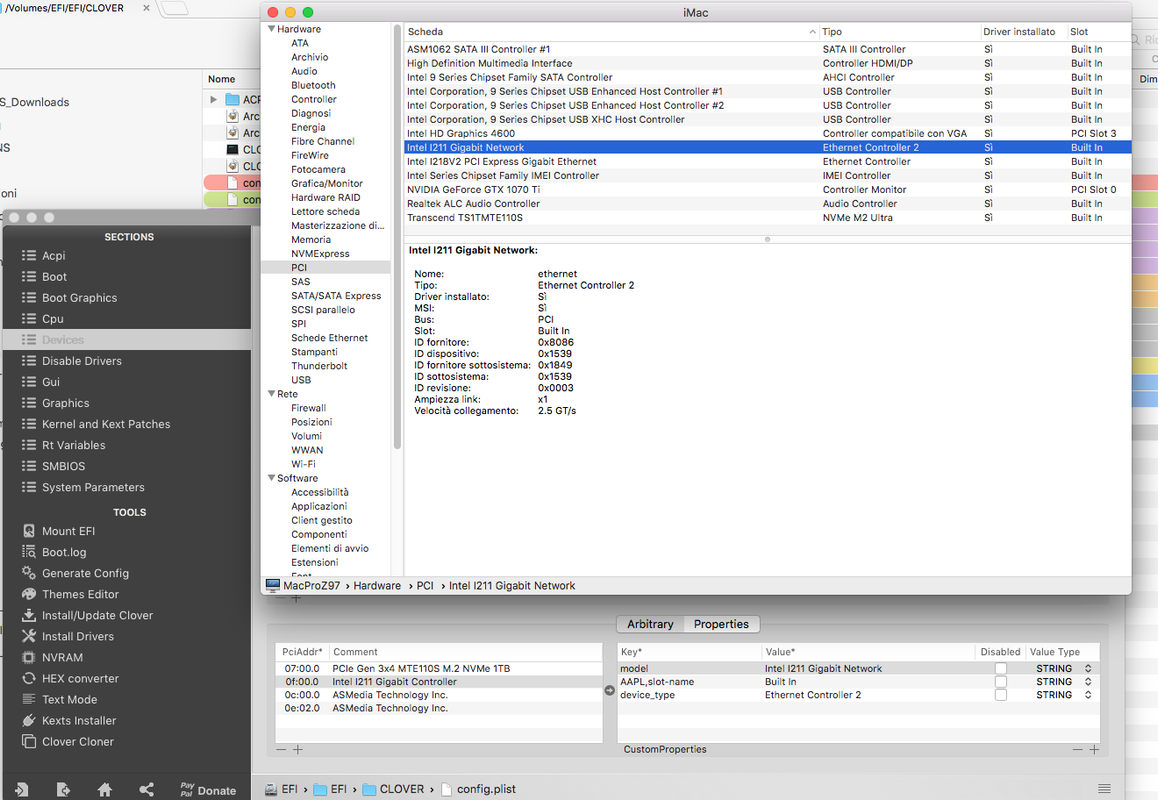Open Kernel and Kext Patches section
This screenshot has width=1158, height=800.
(106, 424)
